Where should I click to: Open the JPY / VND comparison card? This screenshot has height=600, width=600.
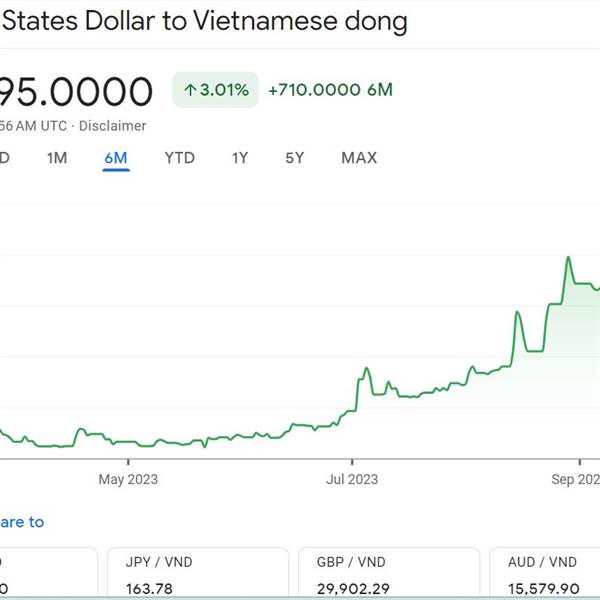pos(198,574)
